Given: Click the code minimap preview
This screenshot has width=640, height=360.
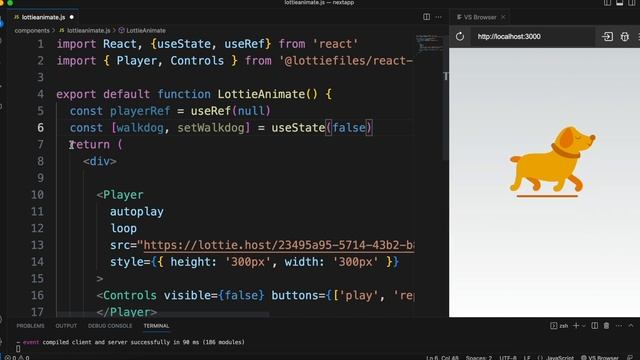Looking at the screenshot, I should click(429, 43).
